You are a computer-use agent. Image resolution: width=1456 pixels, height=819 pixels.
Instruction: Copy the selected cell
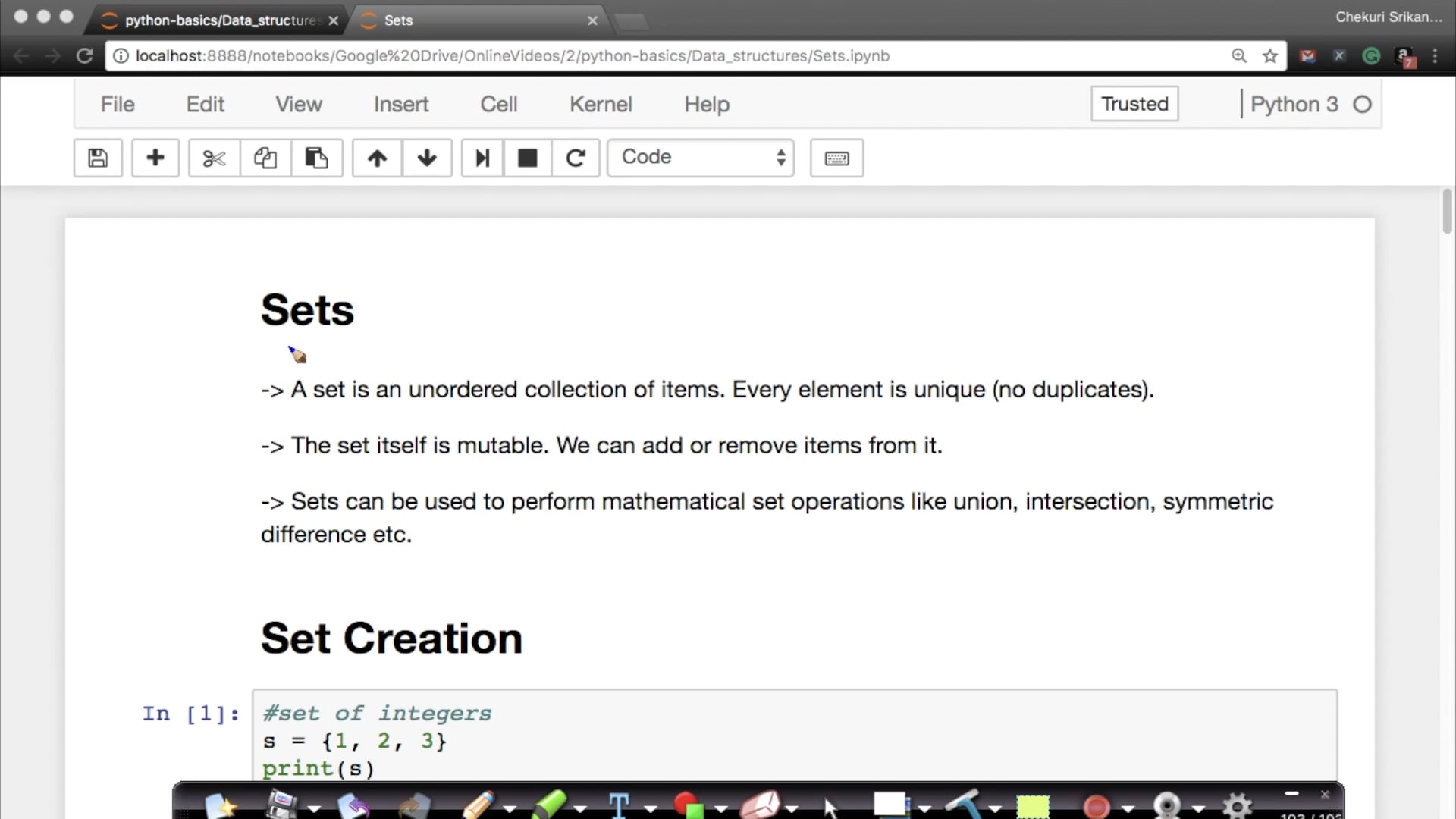pos(265,158)
